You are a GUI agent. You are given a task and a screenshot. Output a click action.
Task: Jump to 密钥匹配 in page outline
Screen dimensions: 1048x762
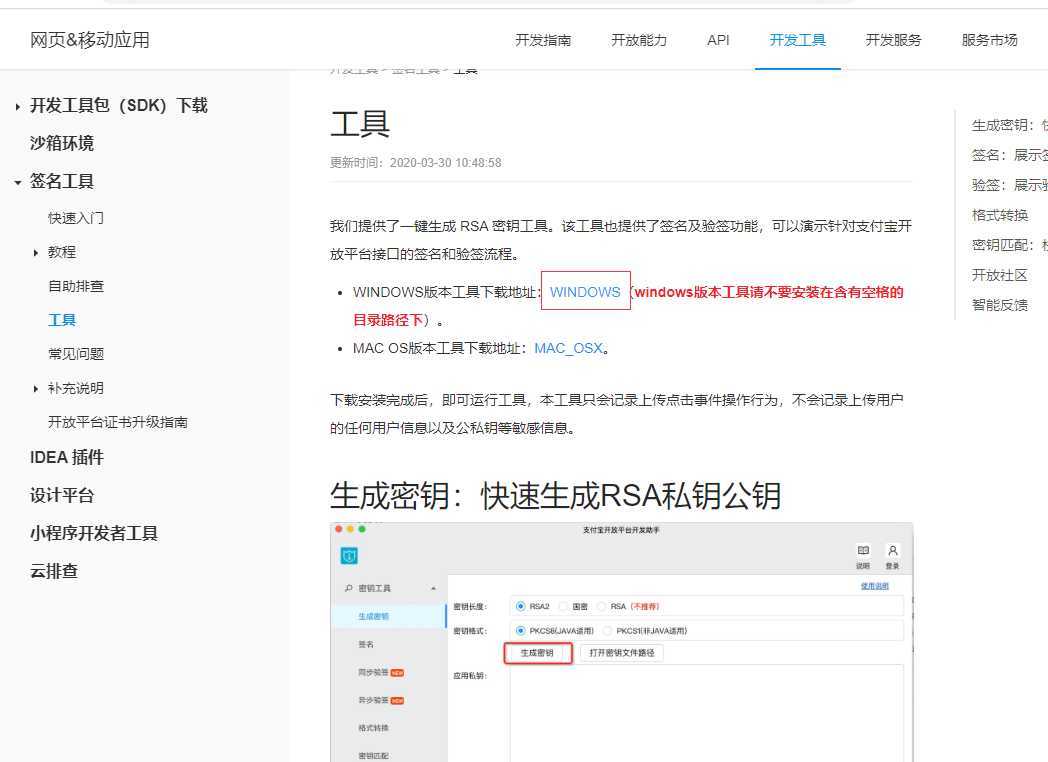pos(1009,245)
